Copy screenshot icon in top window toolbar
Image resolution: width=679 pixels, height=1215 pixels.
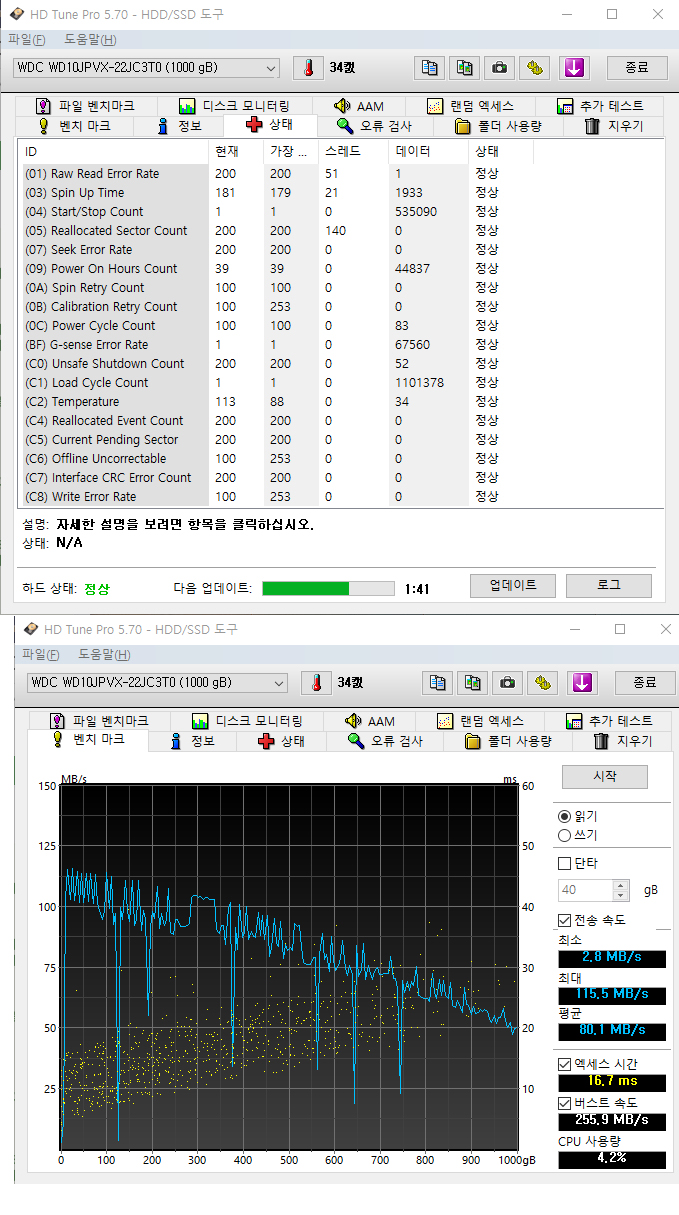[465, 68]
